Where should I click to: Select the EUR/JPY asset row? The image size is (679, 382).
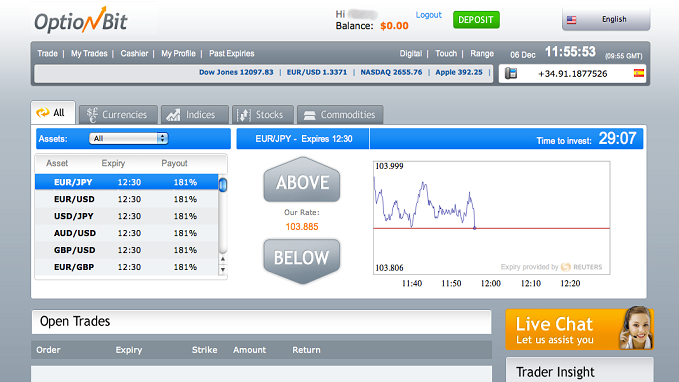coord(126,182)
